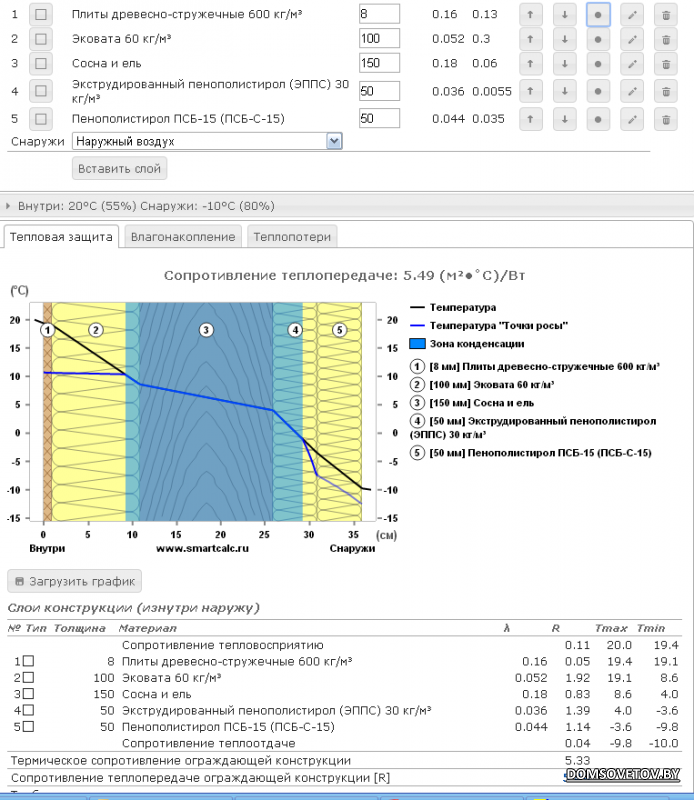Click Вставить слой button
Image resolution: width=694 pixels, height=800 pixels.
pos(119,168)
